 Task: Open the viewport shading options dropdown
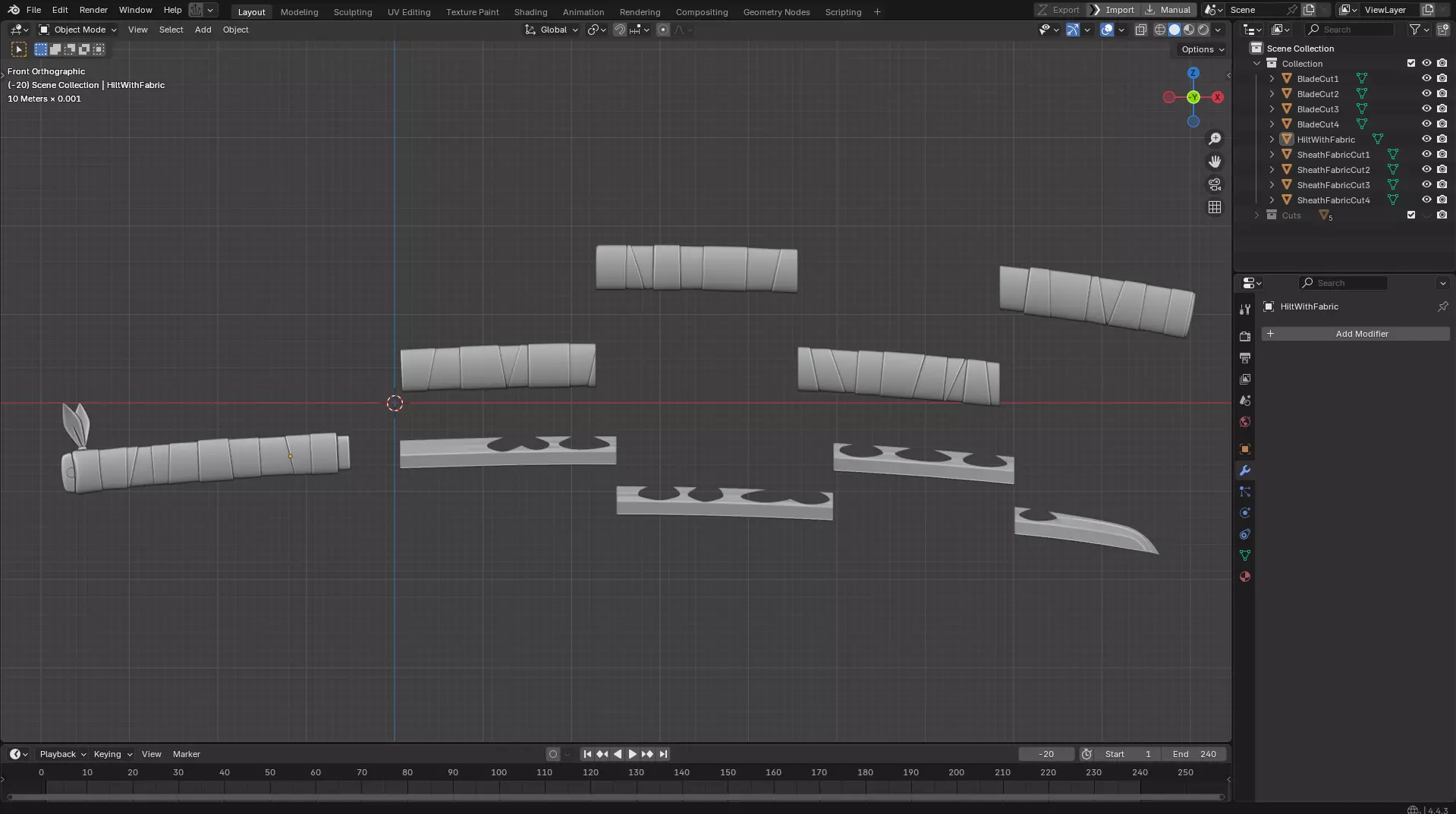1218,30
